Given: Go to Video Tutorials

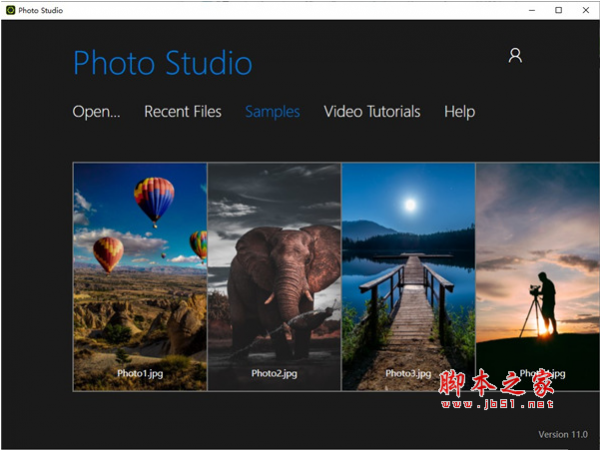Looking at the screenshot, I should click(x=372, y=112).
